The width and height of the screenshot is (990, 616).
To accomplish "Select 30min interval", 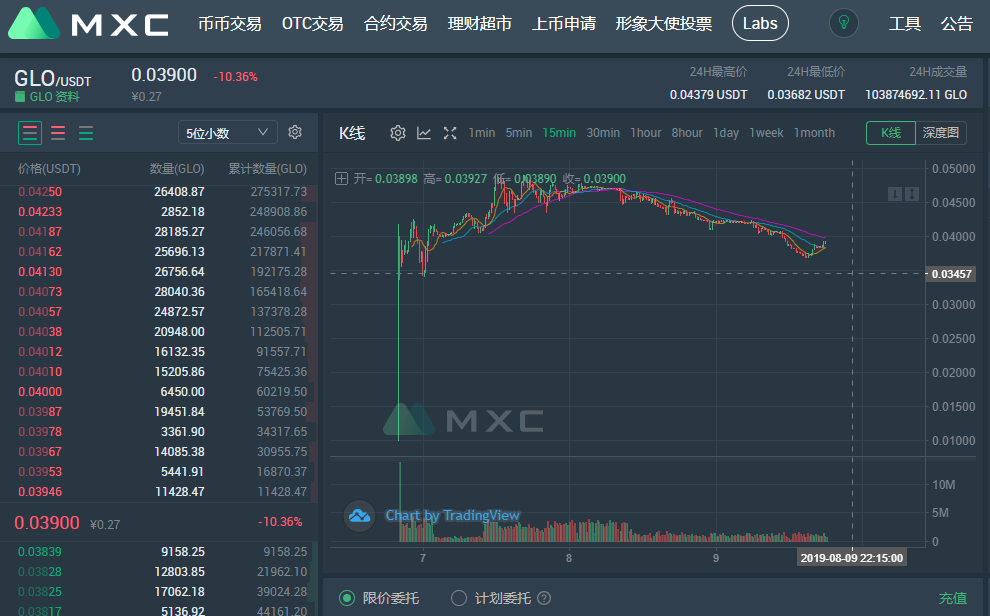I will click(x=603, y=133).
